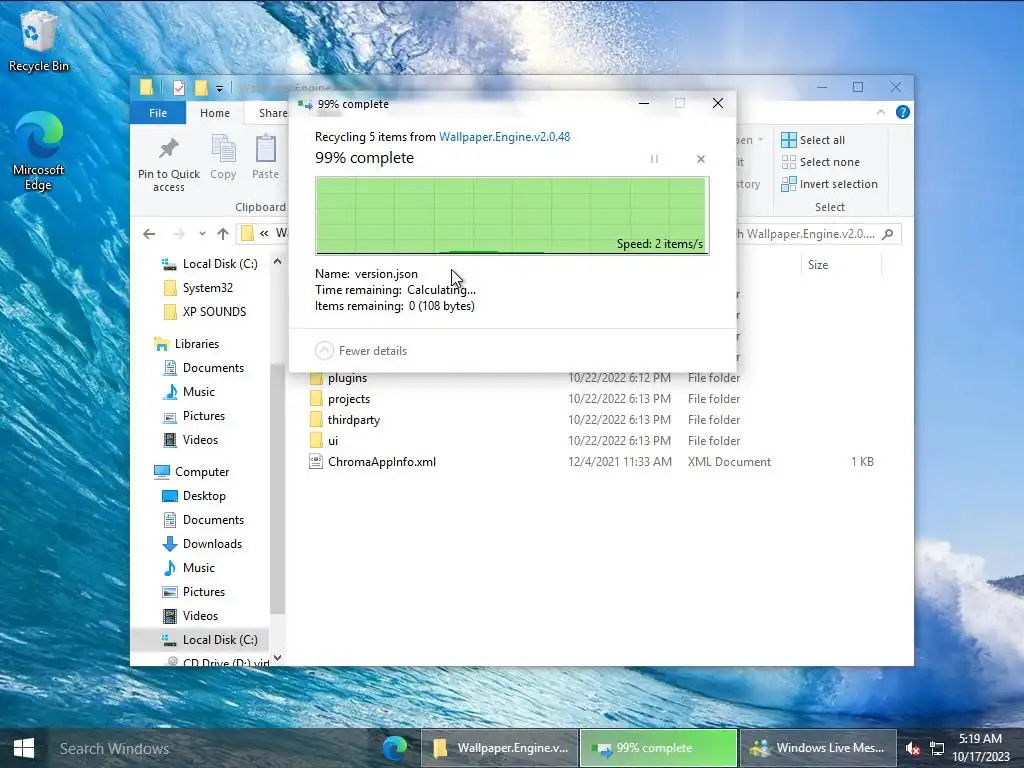Open the Start menu Windows logo
The width and height of the screenshot is (1024, 768).
pyautogui.click(x=24, y=748)
